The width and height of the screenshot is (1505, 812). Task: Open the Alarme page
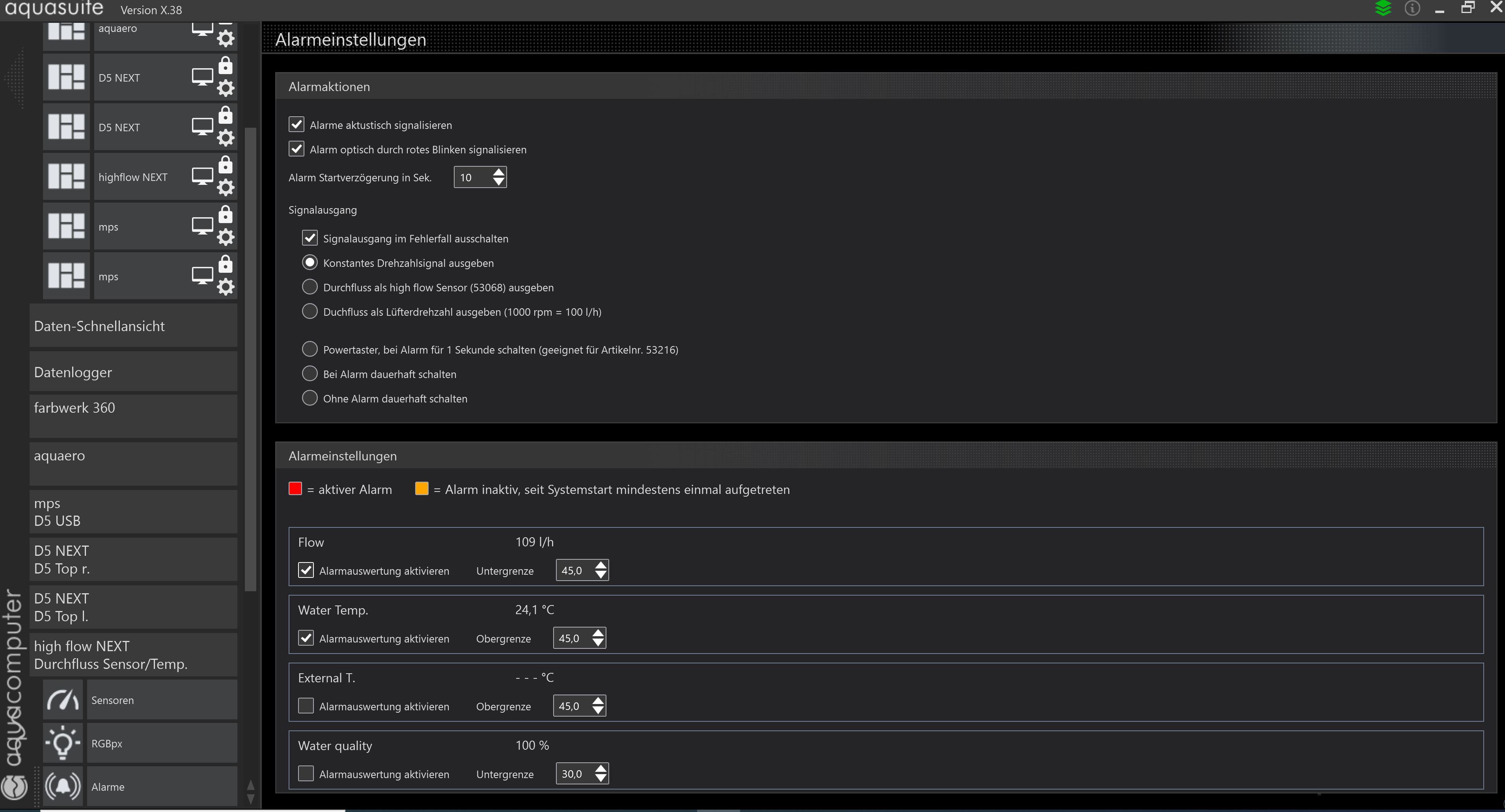(162, 786)
